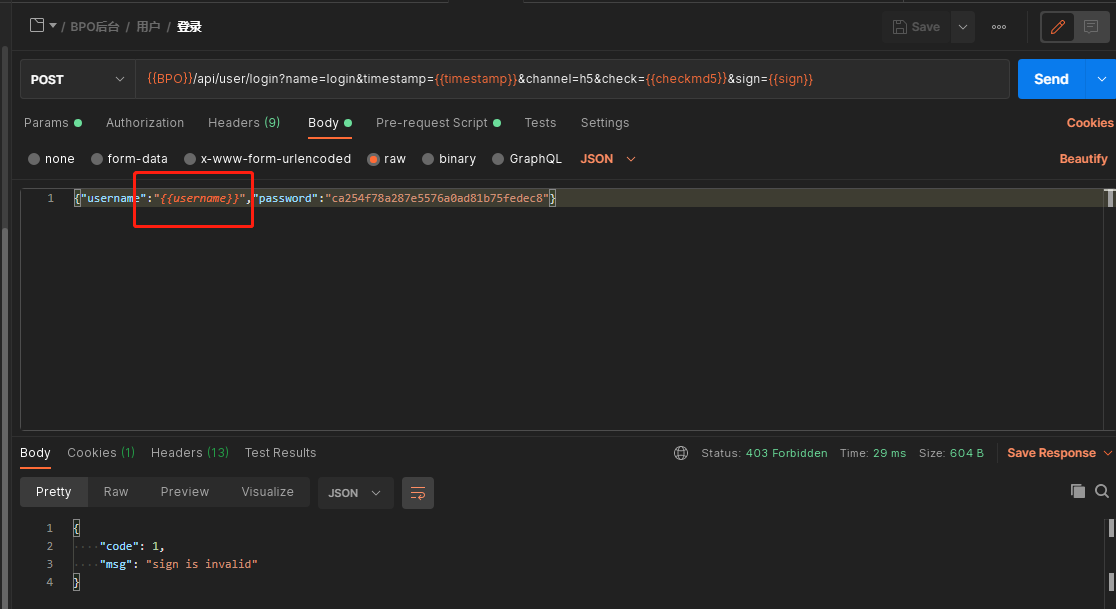This screenshot has height=609, width=1116.
Task: Open the response Cookies (1) tab
Action: coord(101,452)
